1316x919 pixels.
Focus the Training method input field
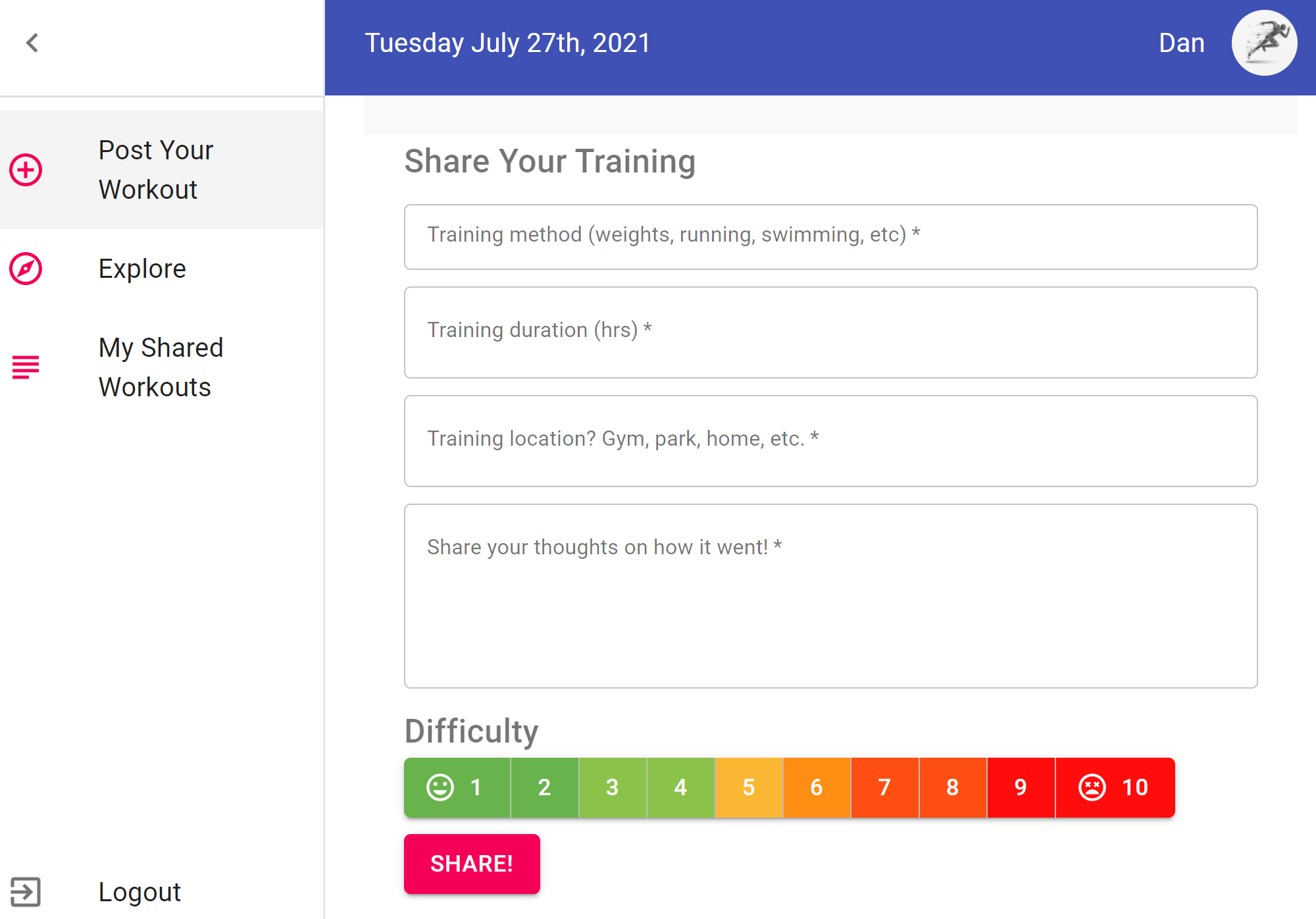(830, 237)
